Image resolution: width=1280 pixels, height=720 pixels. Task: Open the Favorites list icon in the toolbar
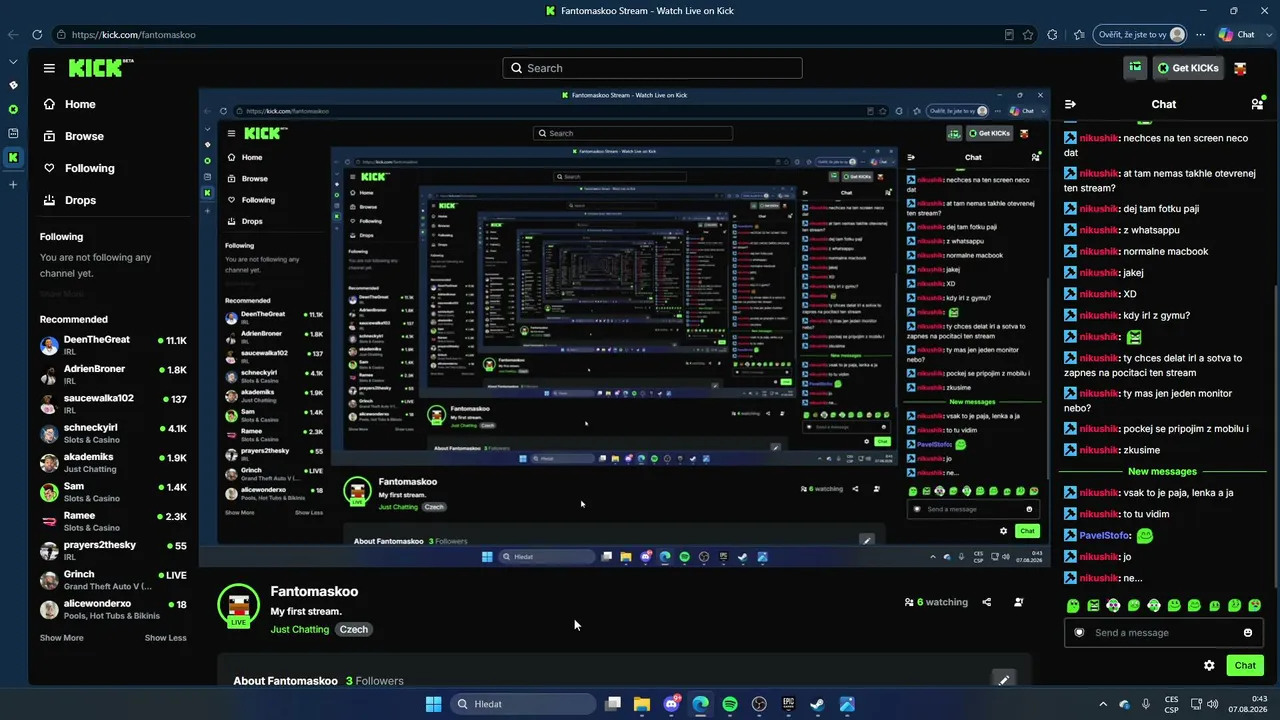coord(1079,35)
